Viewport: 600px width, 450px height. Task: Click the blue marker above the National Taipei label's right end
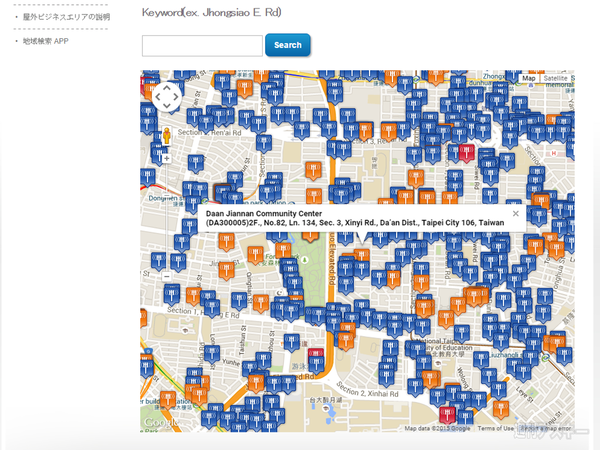(x=461, y=334)
